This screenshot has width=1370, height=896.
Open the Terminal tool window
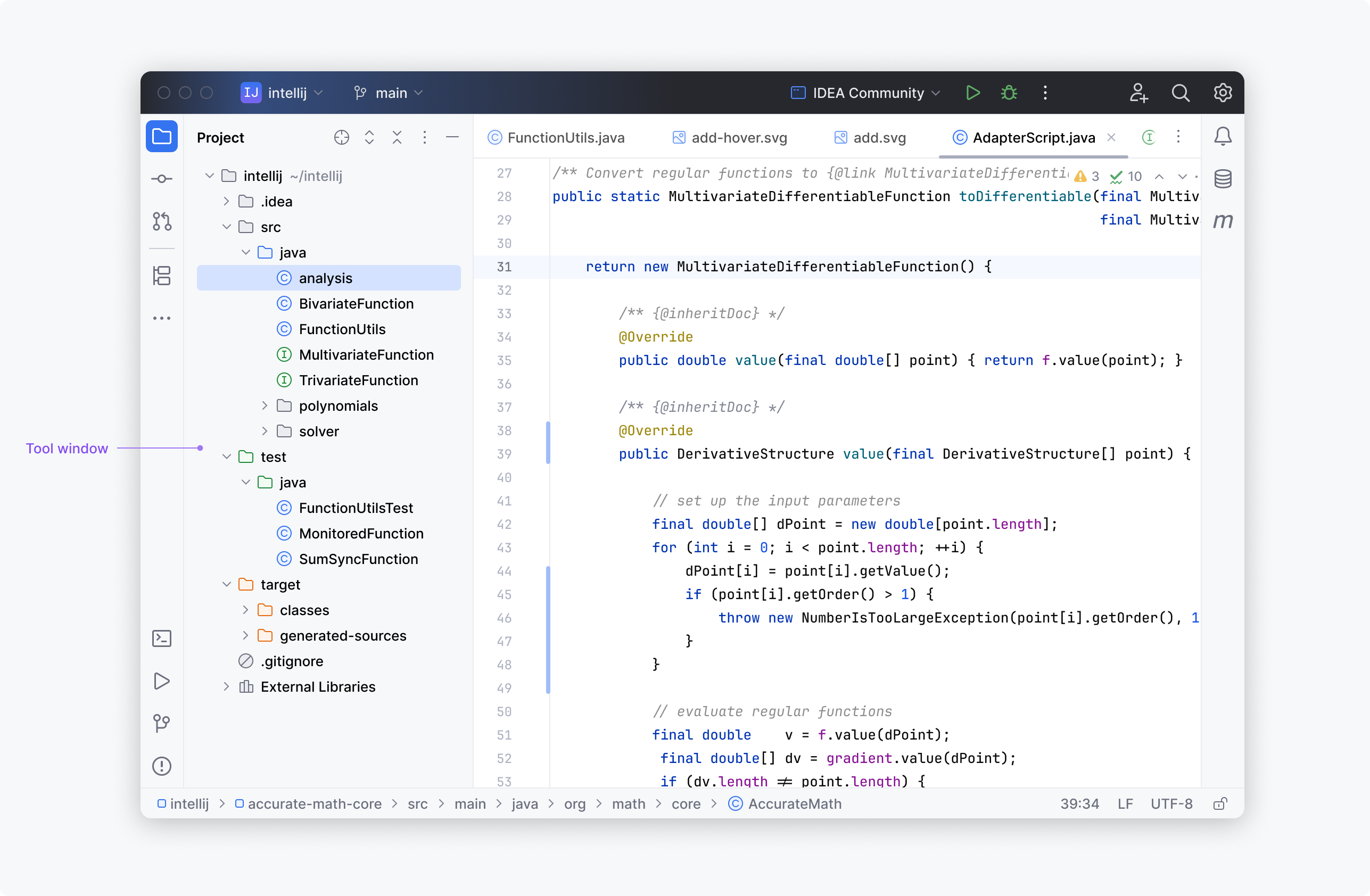[162, 638]
